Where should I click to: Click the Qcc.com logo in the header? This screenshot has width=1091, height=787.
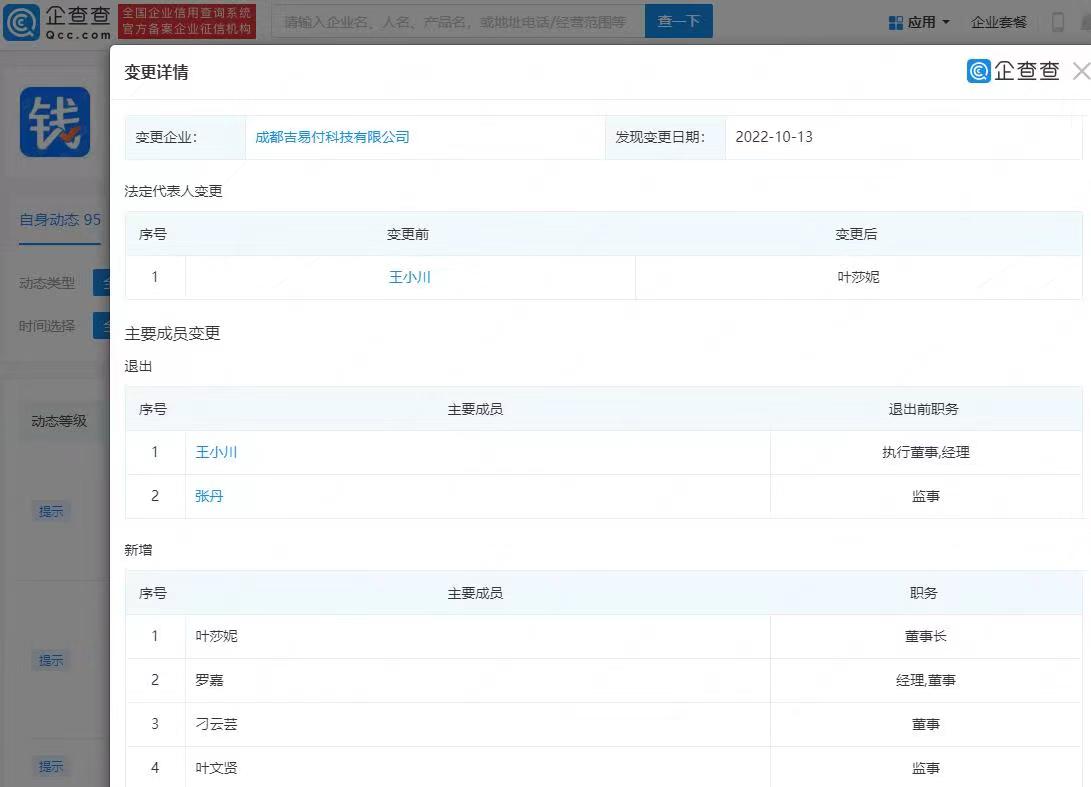coord(57,22)
